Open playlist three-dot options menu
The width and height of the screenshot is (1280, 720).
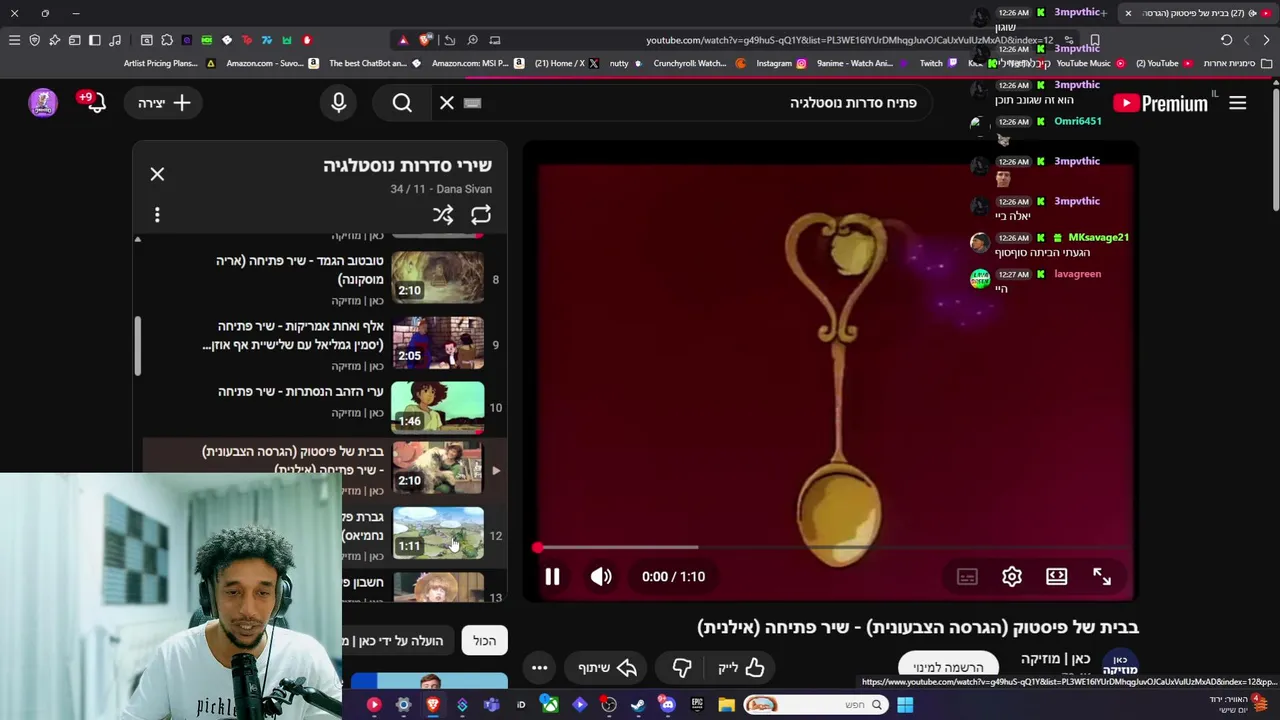pos(157,215)
